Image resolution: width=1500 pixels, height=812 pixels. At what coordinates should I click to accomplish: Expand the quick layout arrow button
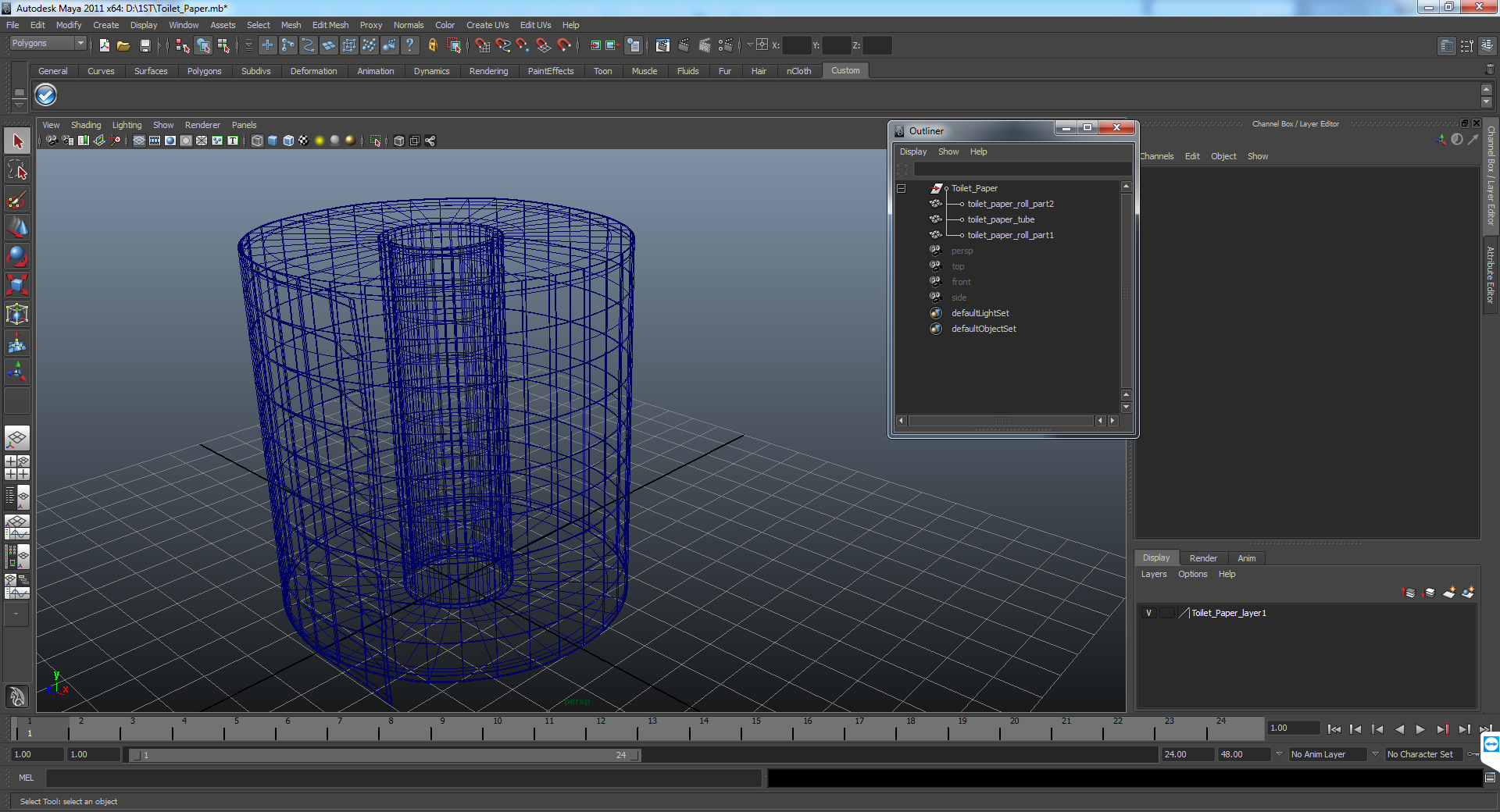16,614
